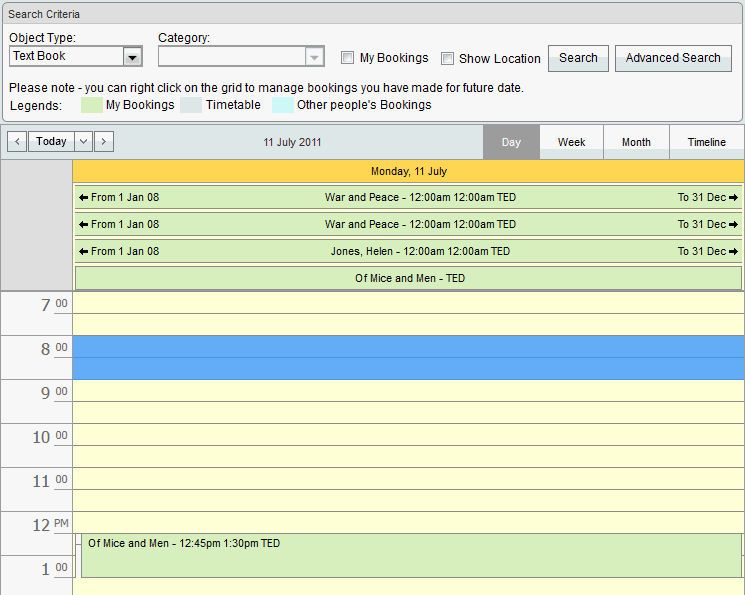Click the 11:00 time slot row

click(x=409, y=479)
